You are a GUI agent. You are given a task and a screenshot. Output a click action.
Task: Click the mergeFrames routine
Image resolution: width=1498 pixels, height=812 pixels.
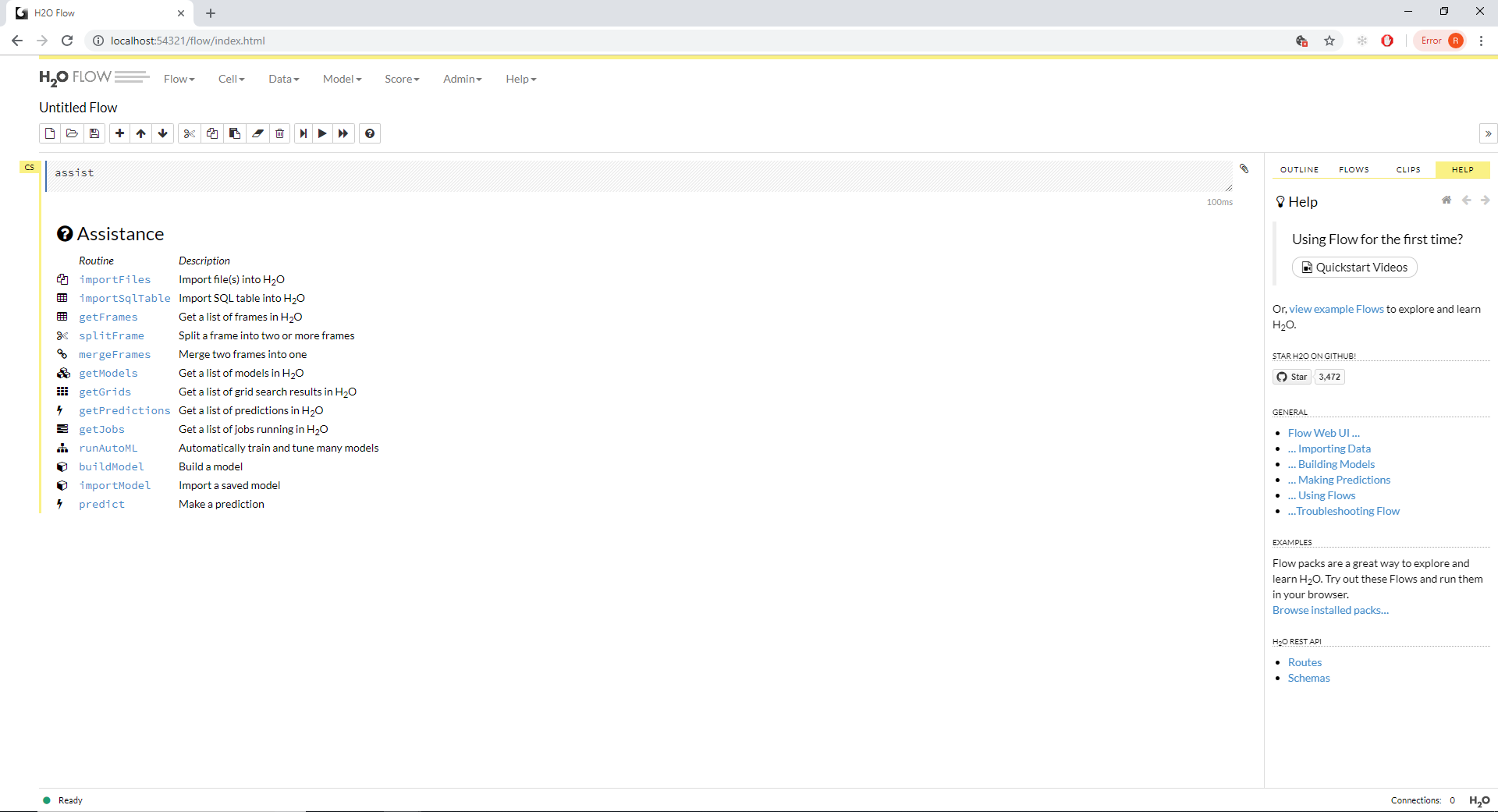pos(115,354)
